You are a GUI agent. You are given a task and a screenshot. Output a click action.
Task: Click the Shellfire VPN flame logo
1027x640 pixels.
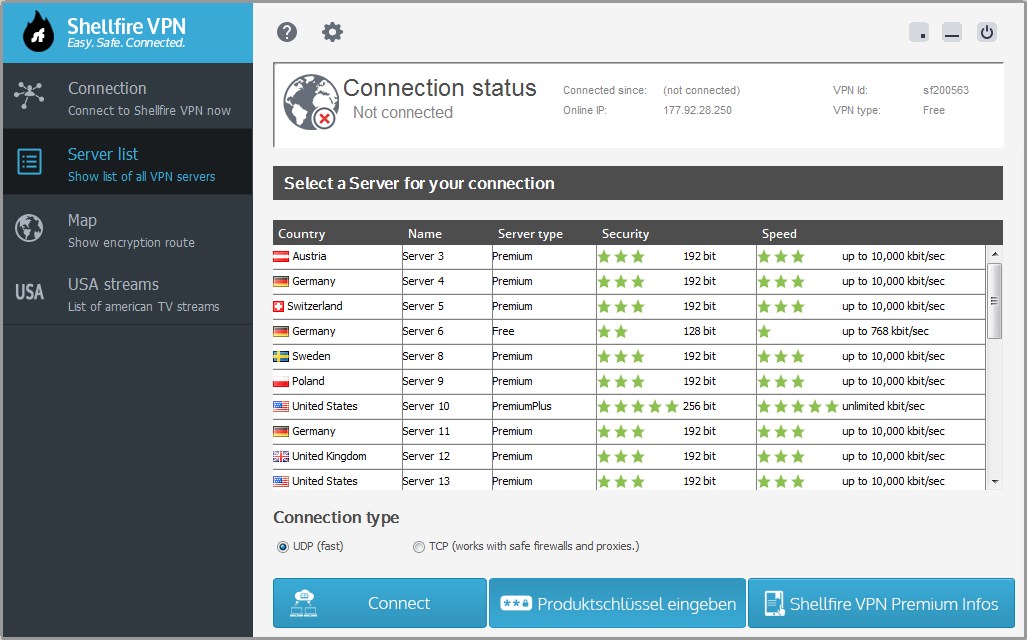coord(38,31)
